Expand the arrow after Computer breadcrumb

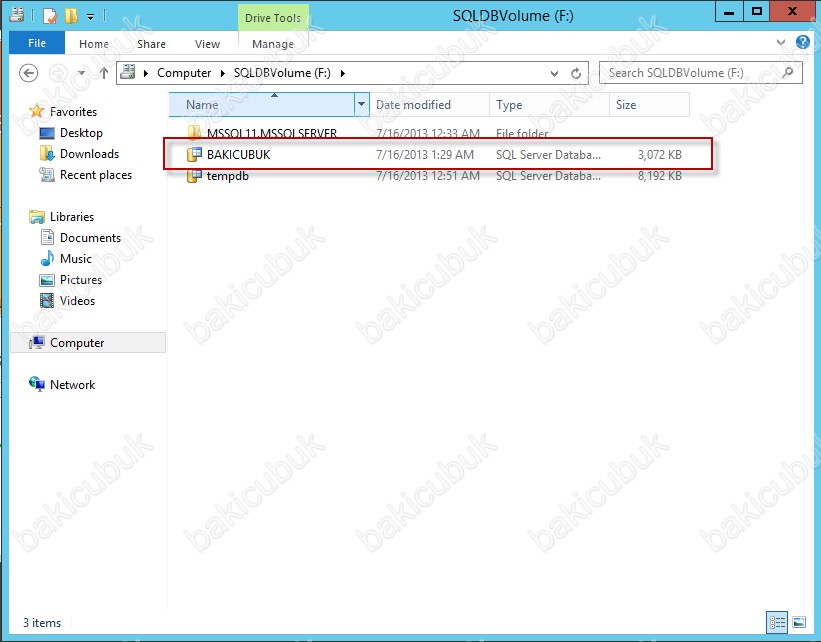223,73
